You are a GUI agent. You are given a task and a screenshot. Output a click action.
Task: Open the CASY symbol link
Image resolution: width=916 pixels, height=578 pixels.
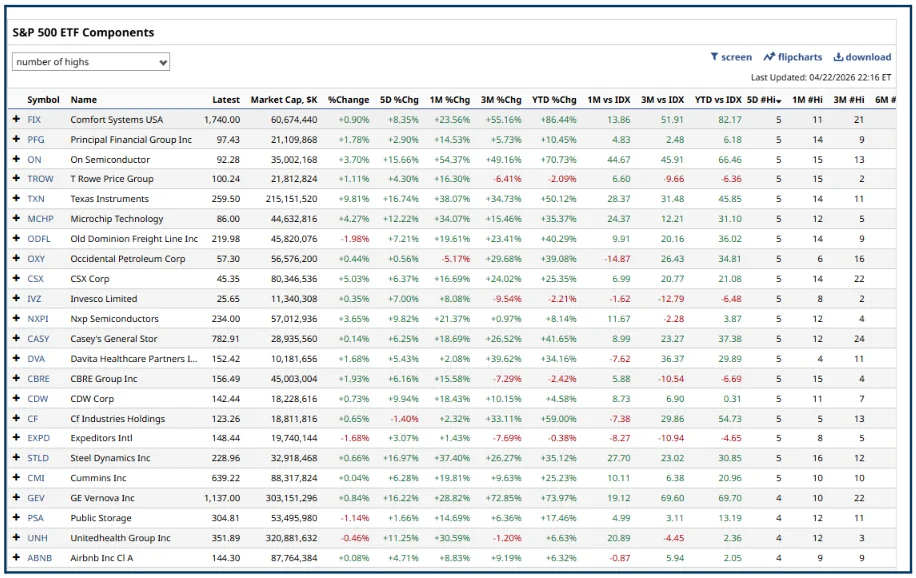tap(38, 338)
